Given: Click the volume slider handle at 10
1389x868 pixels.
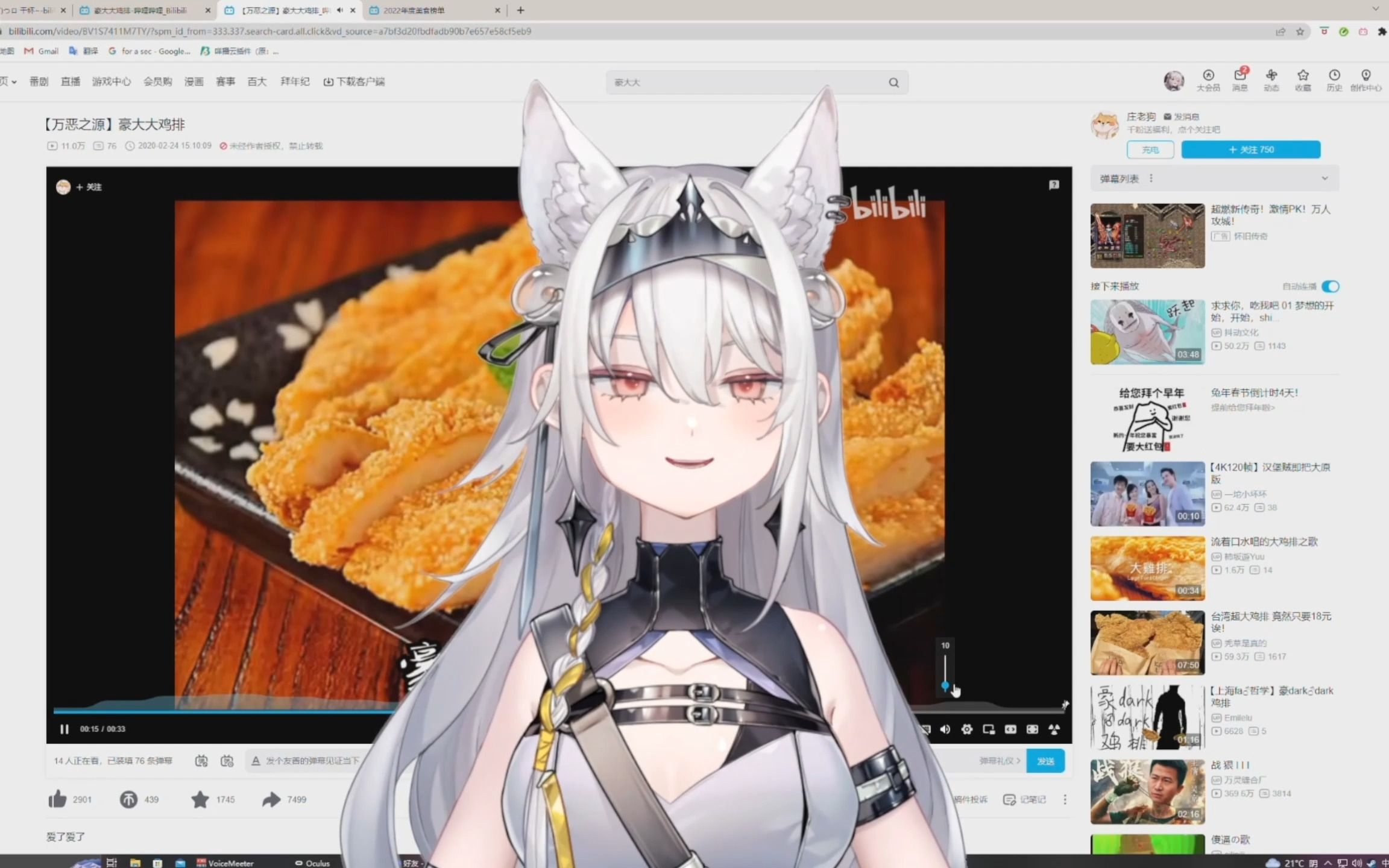Looking at the screenshot, I should [x=945, y=686].
